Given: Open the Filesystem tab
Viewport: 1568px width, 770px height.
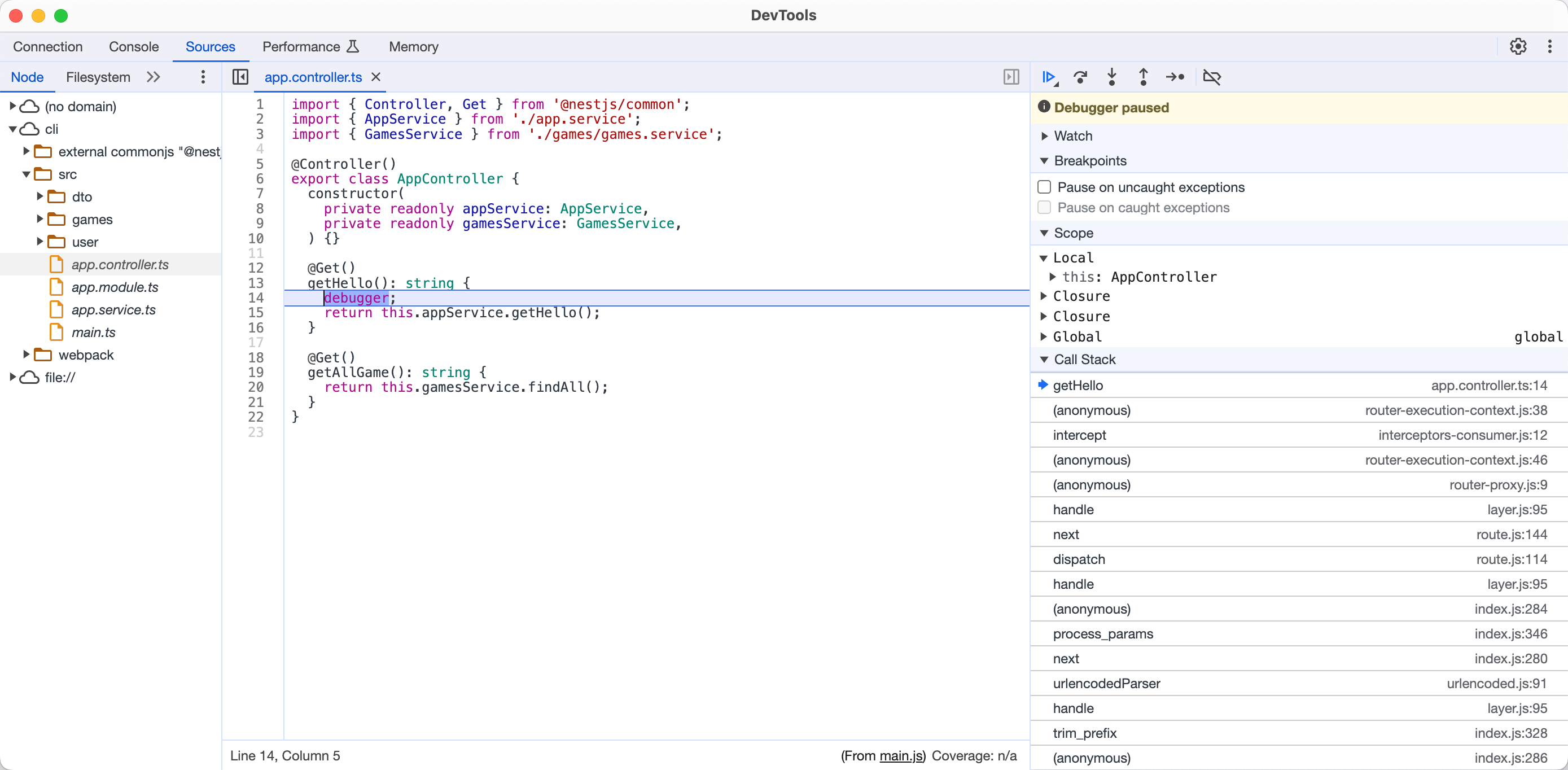Looking at the screenshot, I should pos(98,77).
